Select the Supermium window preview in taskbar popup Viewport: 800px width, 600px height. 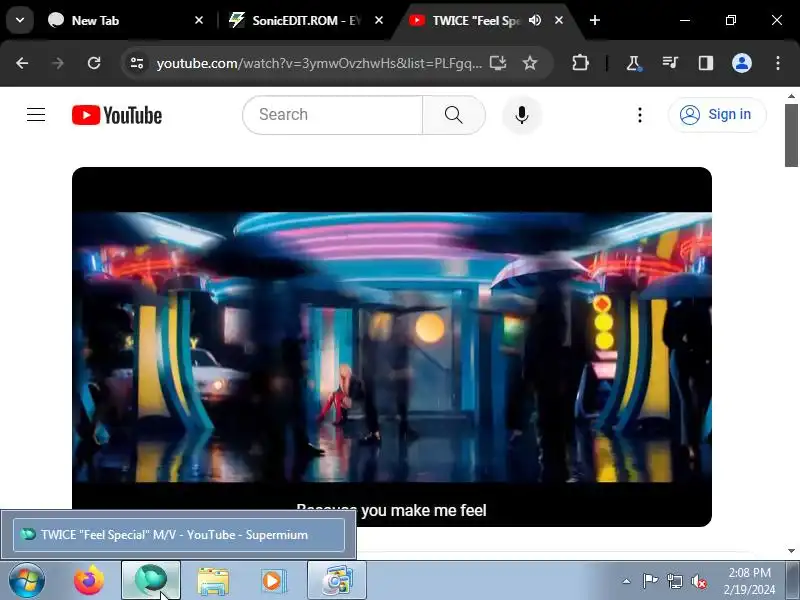[x=179, y=535]
